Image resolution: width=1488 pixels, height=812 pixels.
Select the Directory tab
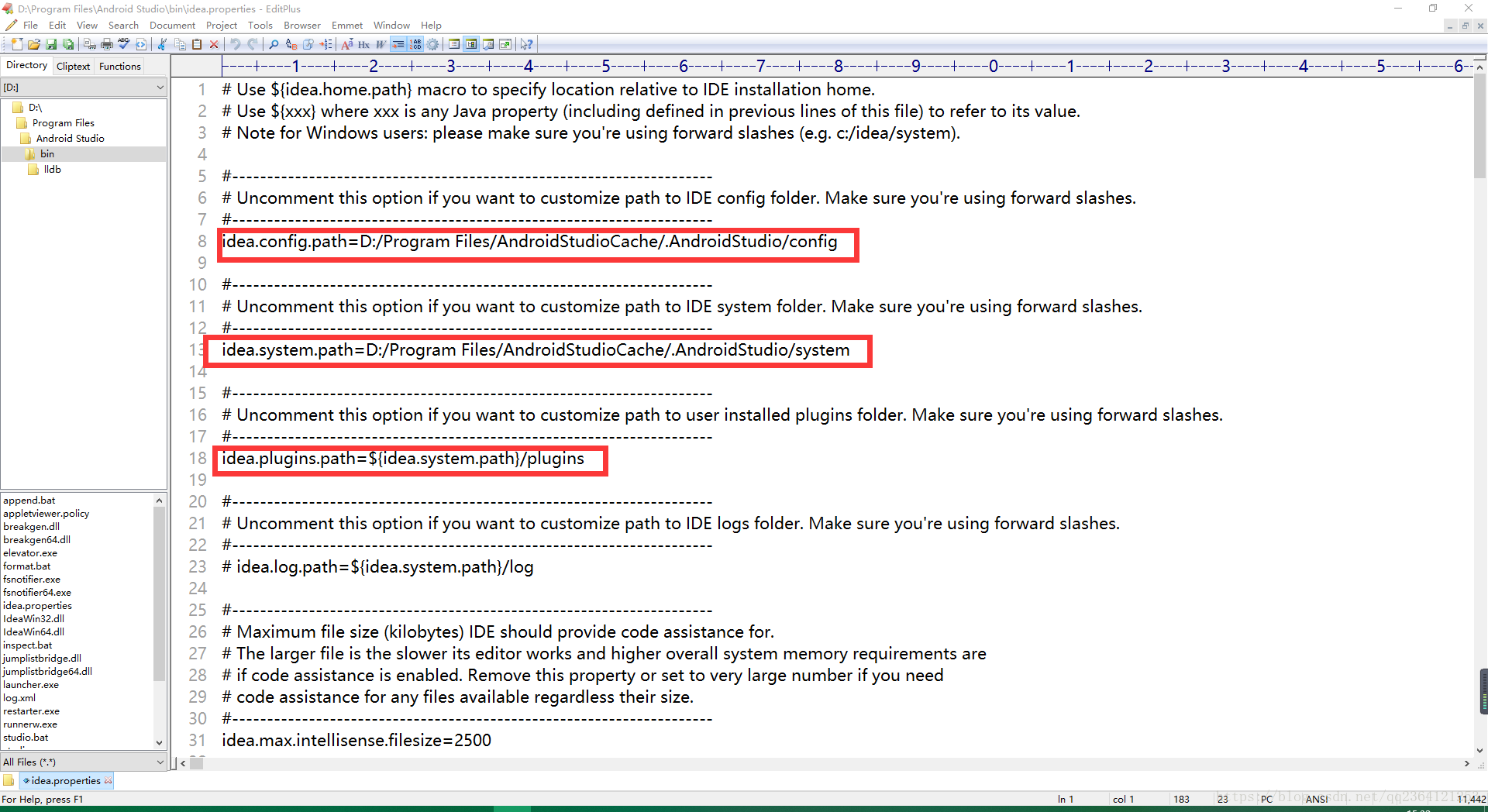27,65
